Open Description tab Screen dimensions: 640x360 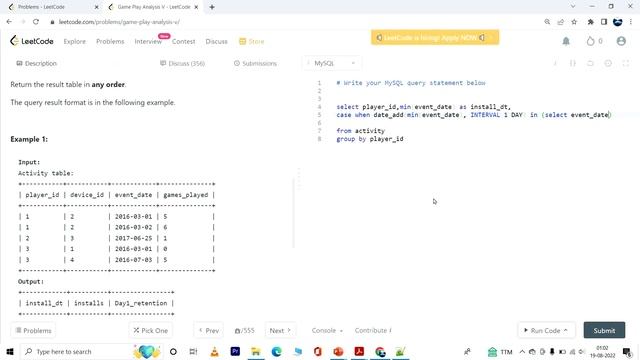click(x=36, y=63)
